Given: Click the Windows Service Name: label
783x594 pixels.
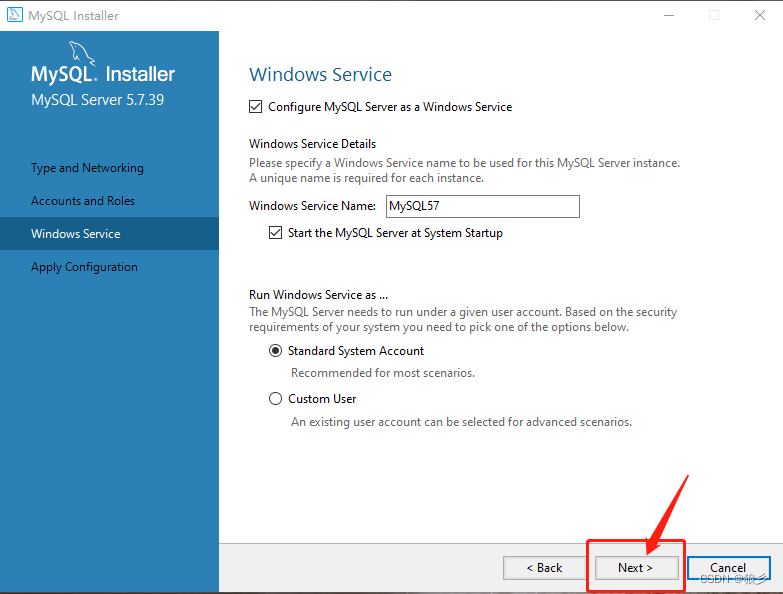Looking at the screenshot, I should [312, 206].
